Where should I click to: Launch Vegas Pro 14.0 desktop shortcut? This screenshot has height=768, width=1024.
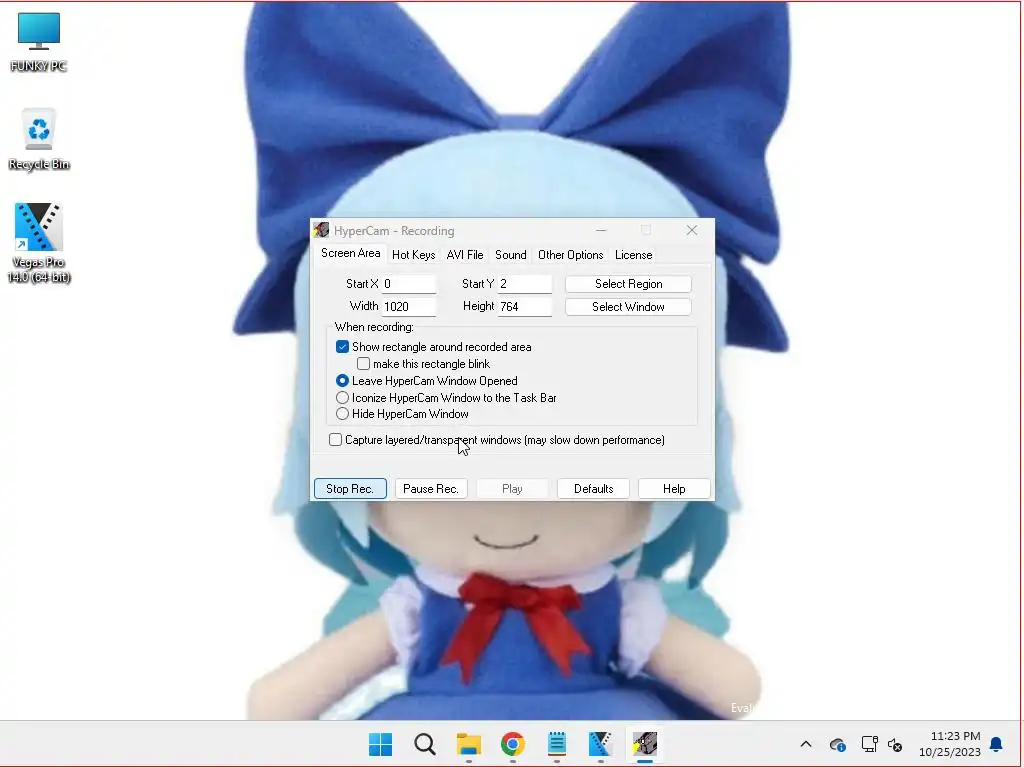click(x=39, y=243)
